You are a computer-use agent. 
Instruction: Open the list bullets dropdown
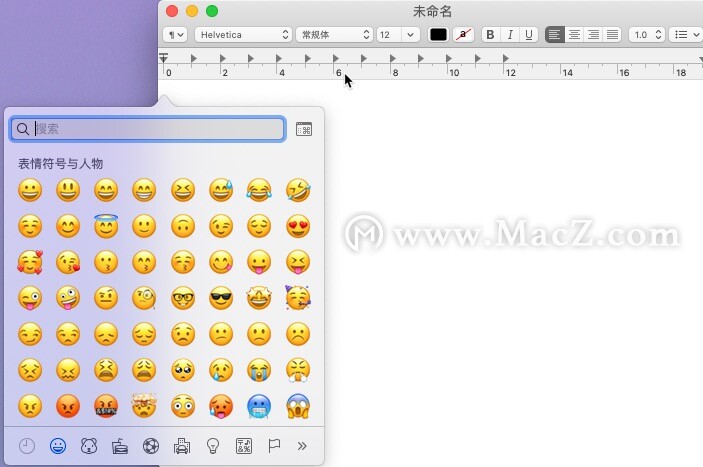click(686, 35)
